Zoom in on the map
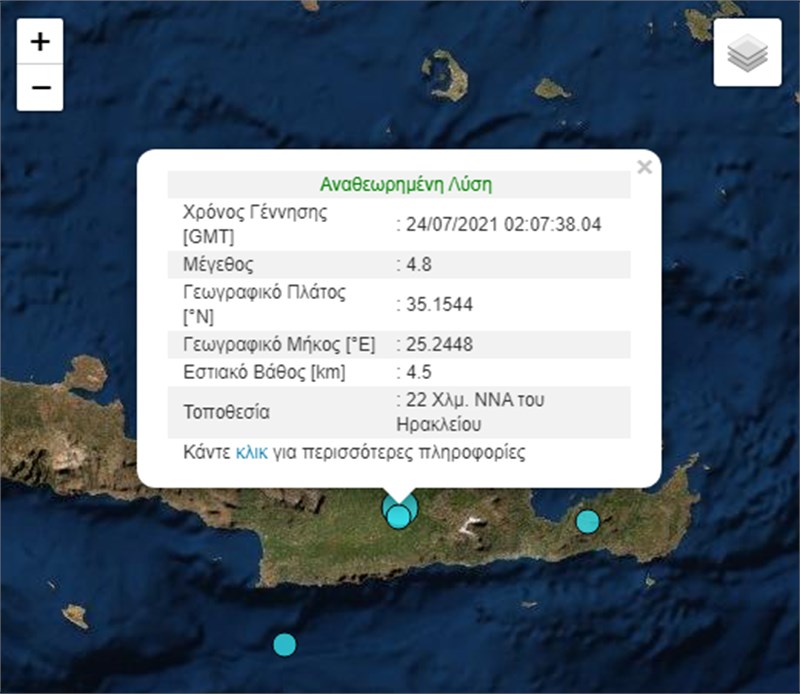Viewport: 800px width, 694px height. tap(40, 42)
